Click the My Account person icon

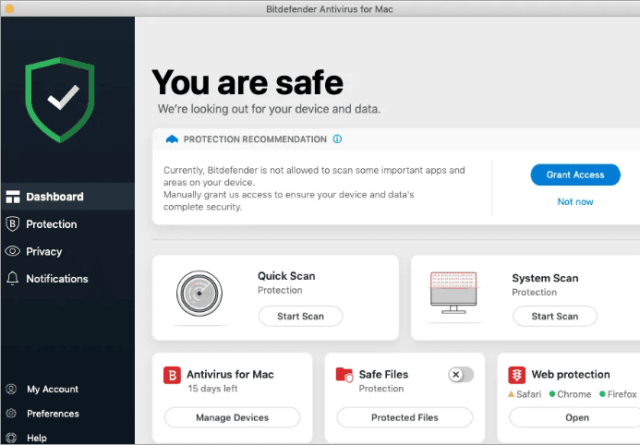[x=11, y=389]
